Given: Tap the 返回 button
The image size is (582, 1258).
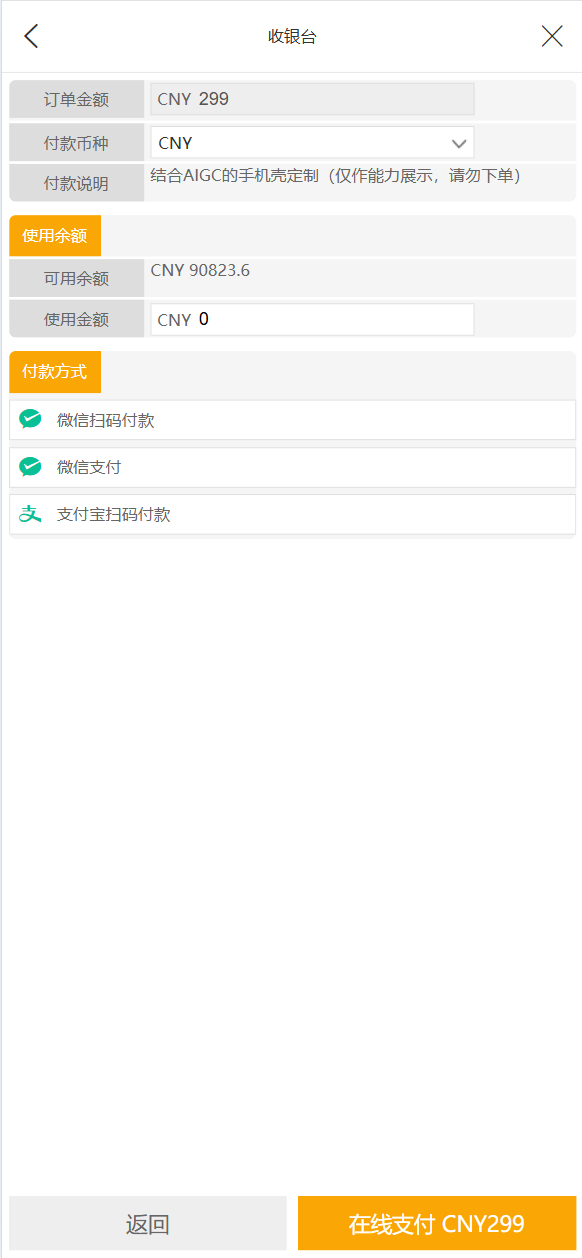Looking at the screenshot, I should 148,1224.
